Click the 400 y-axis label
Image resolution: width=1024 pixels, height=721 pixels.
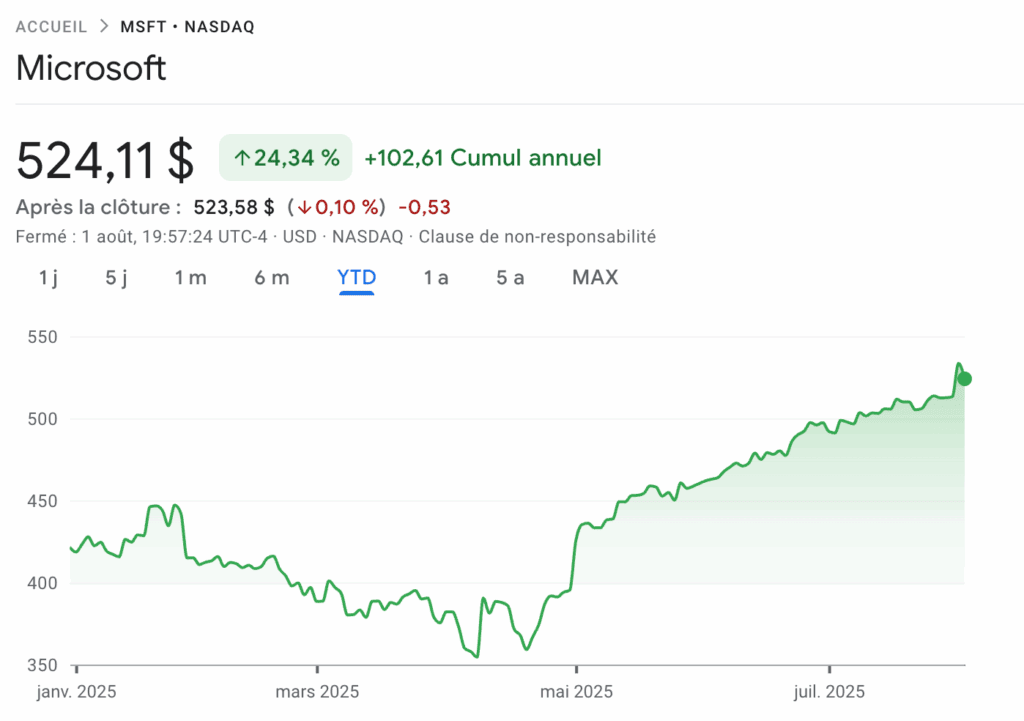point(42,583)
